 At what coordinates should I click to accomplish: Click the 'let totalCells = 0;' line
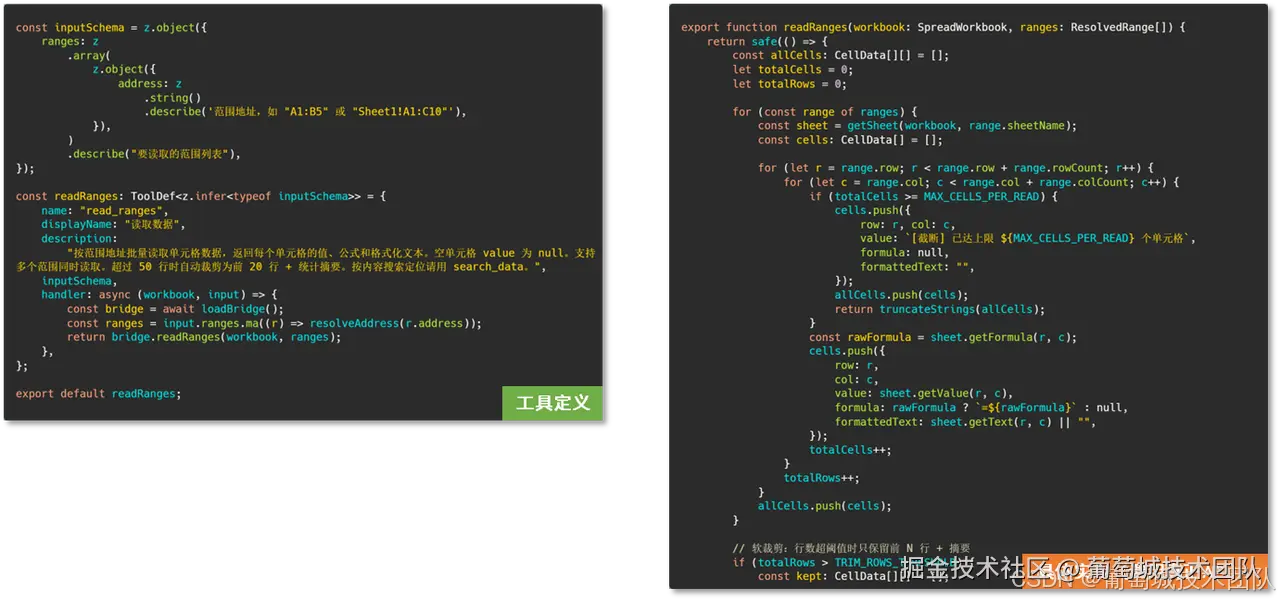pos(793,69)
